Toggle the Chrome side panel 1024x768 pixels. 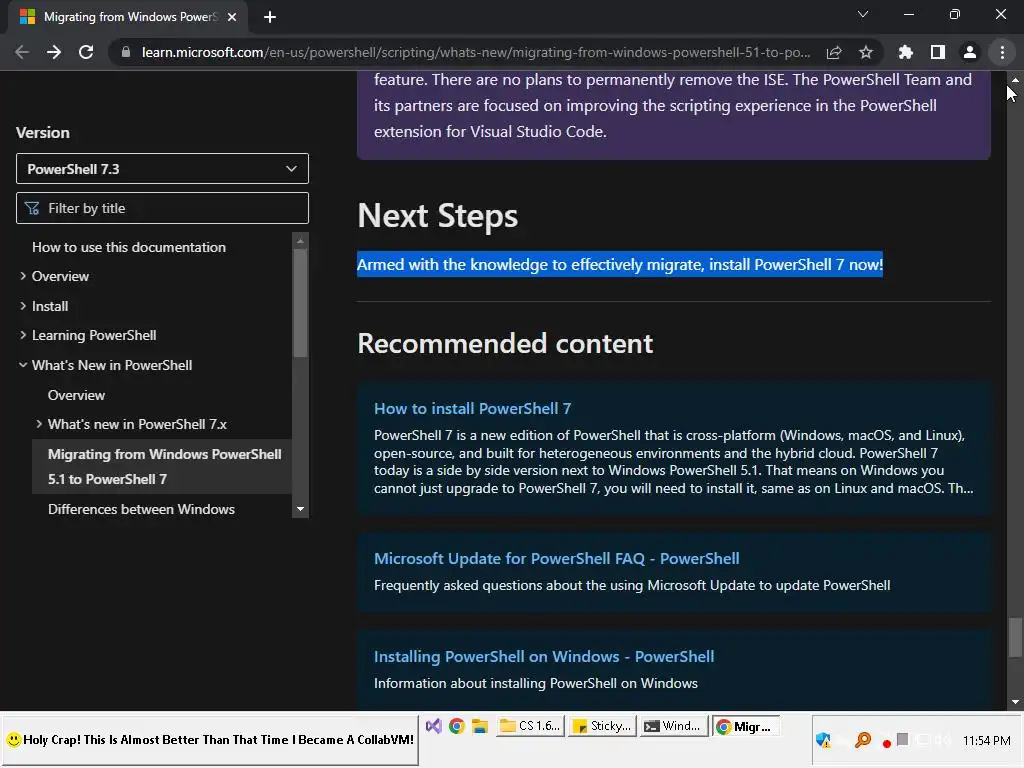938,52
